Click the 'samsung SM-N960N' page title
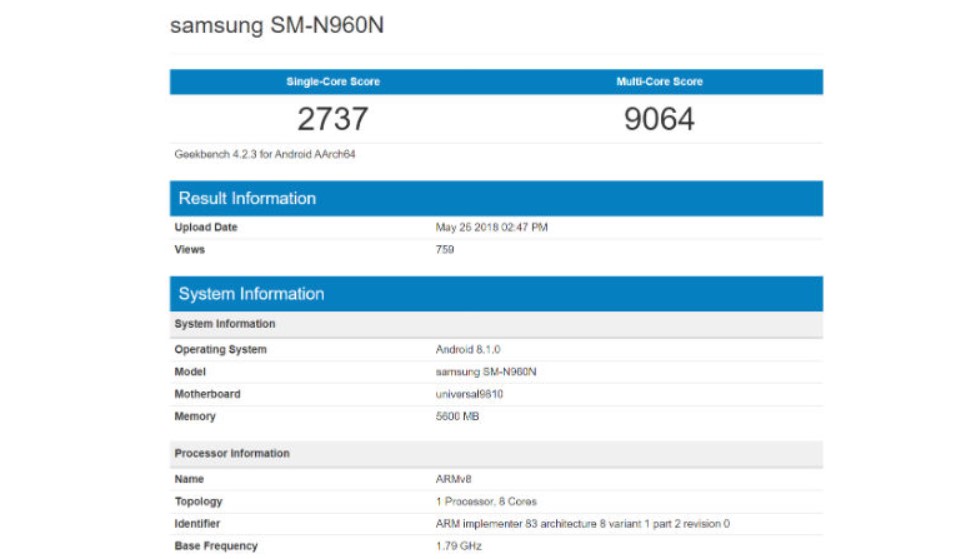 tap(277, 25)
